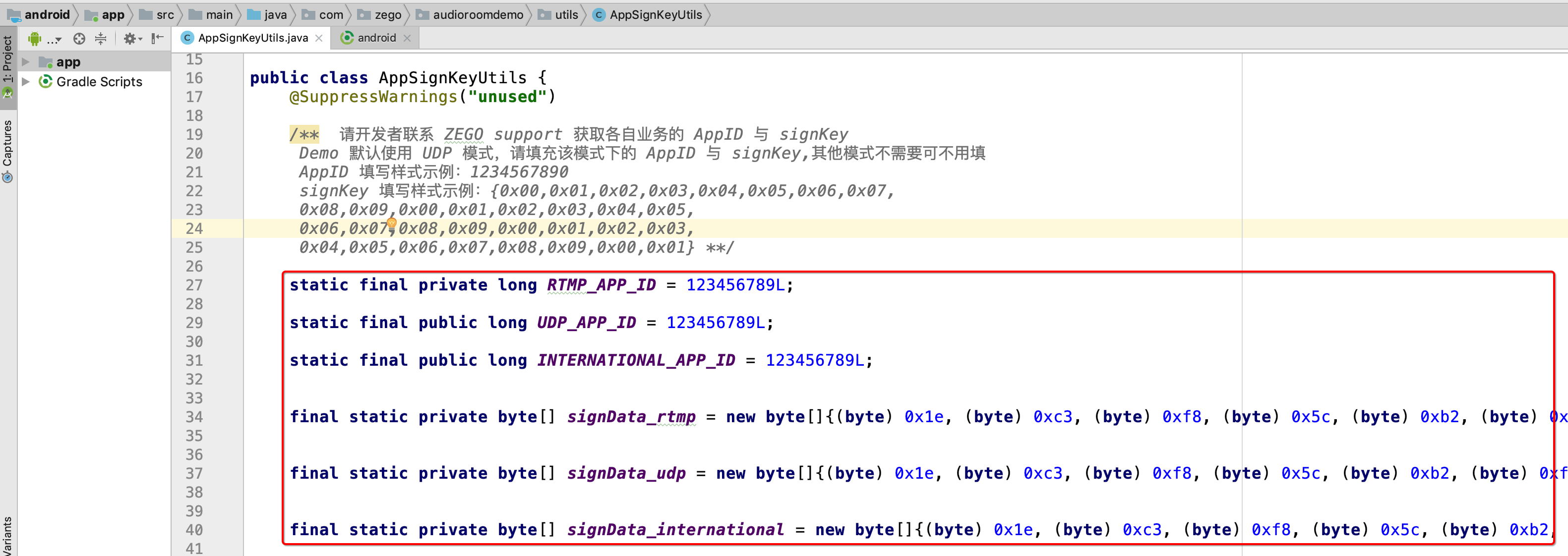Click the java breadcrumb folder
This screenshot has height=556, width=1568.
(267, 14)
